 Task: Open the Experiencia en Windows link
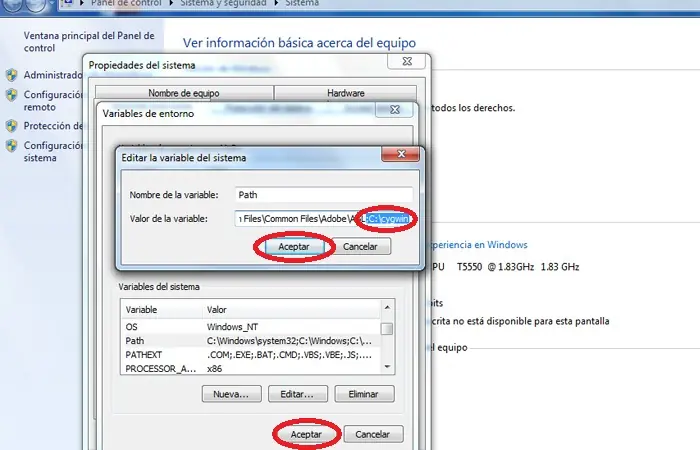478,245
